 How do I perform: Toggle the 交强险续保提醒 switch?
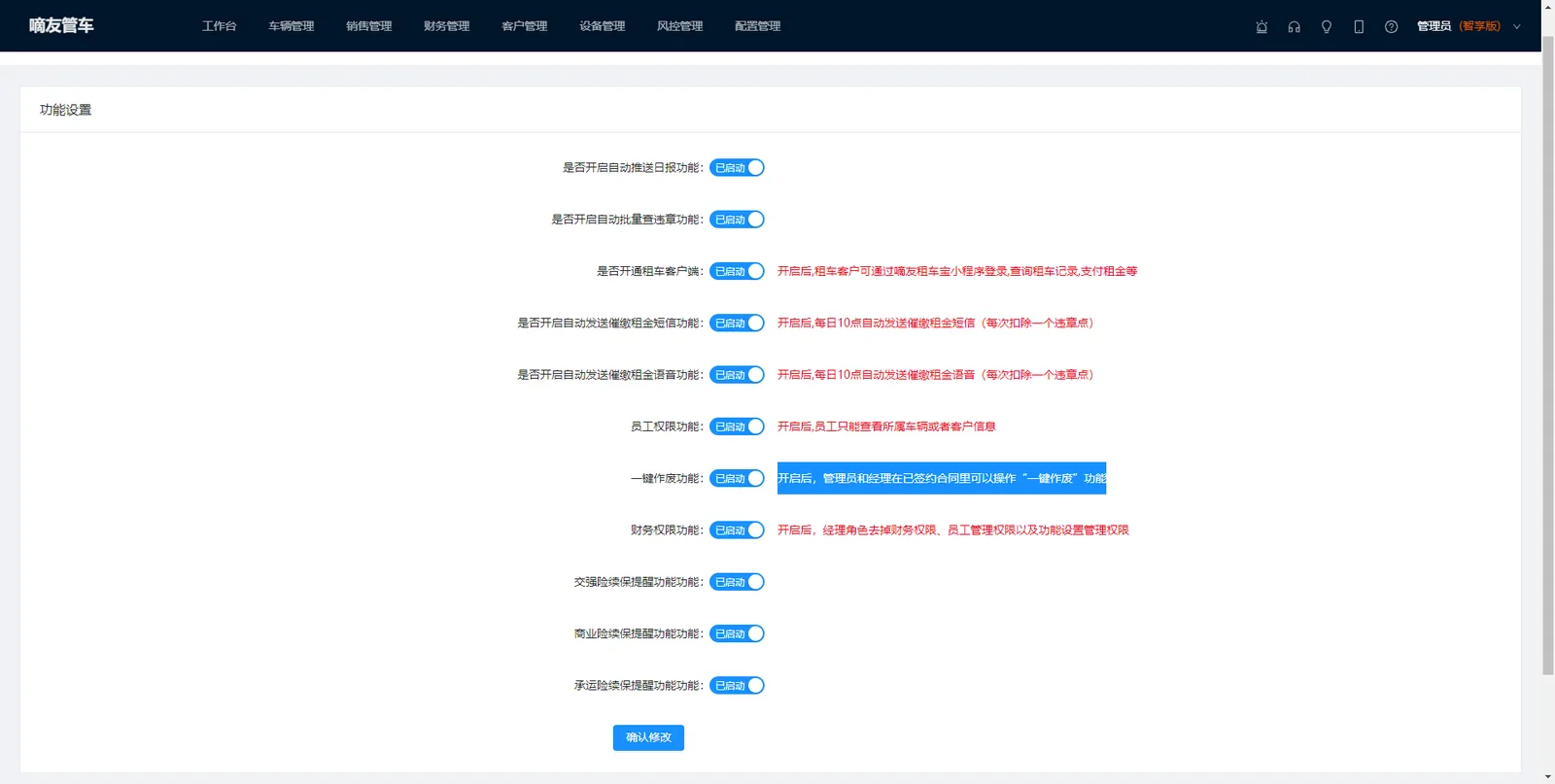pos(737,582)
